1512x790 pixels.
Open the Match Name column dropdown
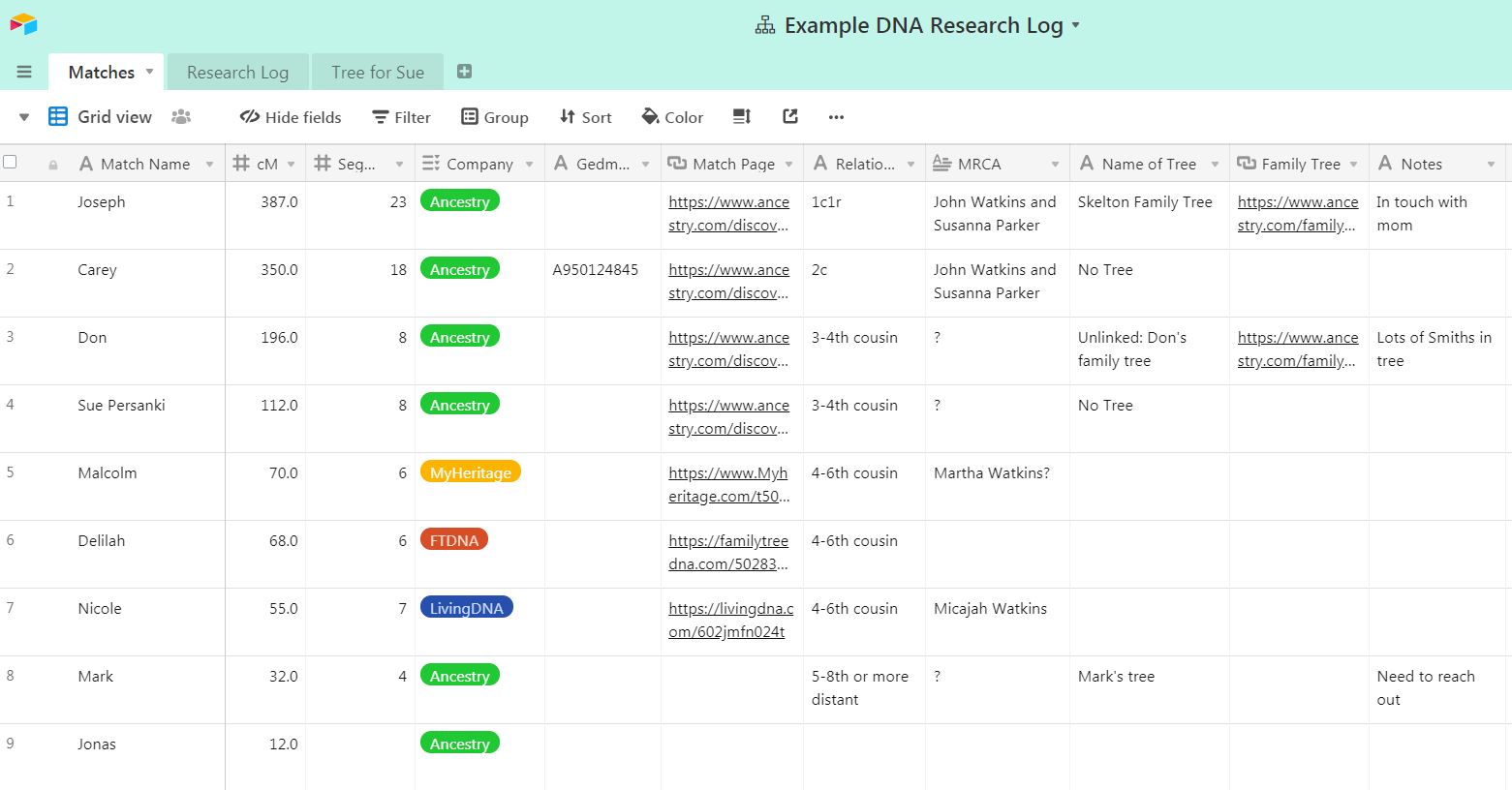point(209,165)
